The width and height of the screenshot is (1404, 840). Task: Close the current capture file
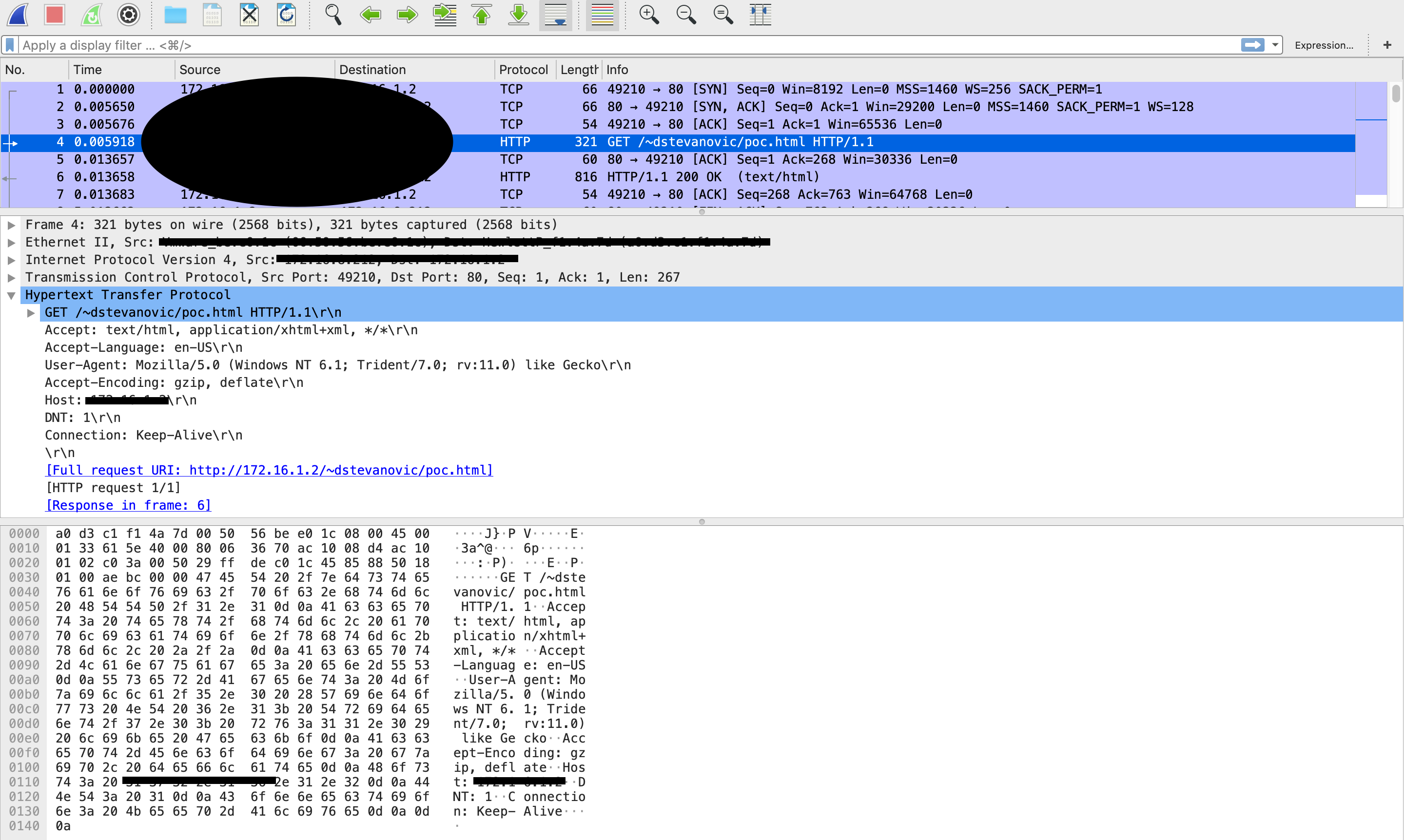pos(249,15)
